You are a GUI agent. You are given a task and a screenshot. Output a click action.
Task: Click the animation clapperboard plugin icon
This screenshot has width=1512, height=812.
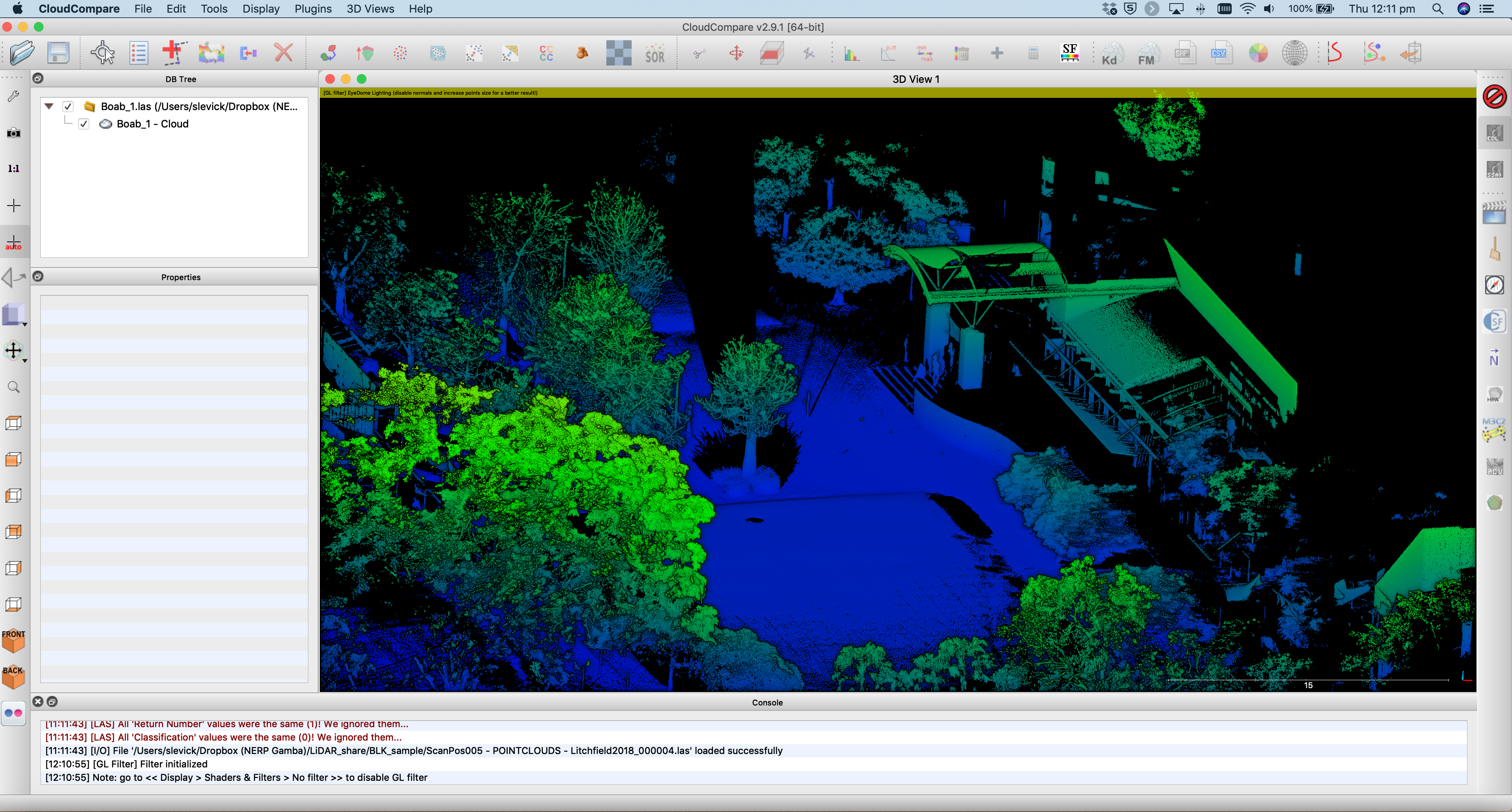pyautogui.click(x=1494, y=212)
